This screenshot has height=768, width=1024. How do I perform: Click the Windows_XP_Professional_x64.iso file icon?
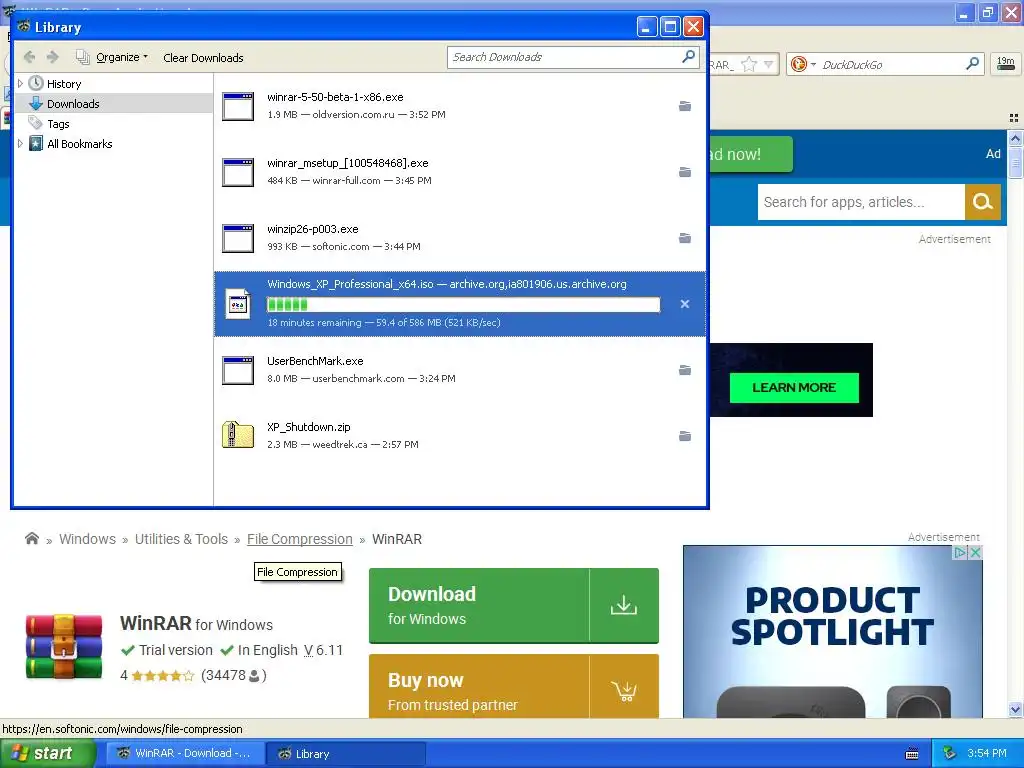[x=238, y=304]
